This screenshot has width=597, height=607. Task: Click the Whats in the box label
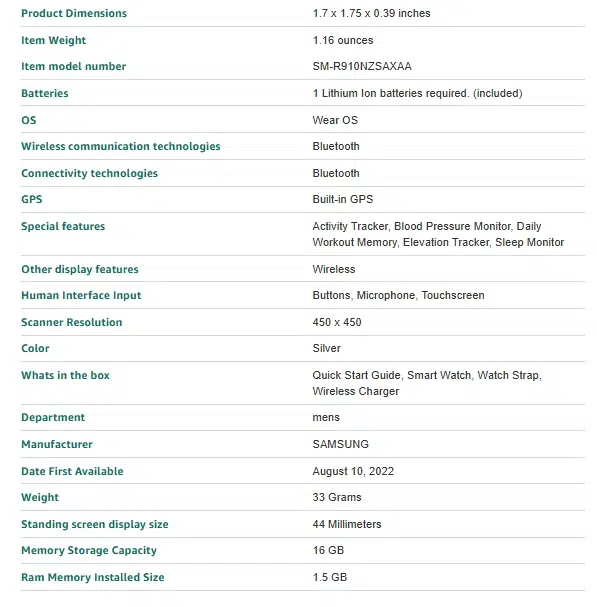[65, 375]
